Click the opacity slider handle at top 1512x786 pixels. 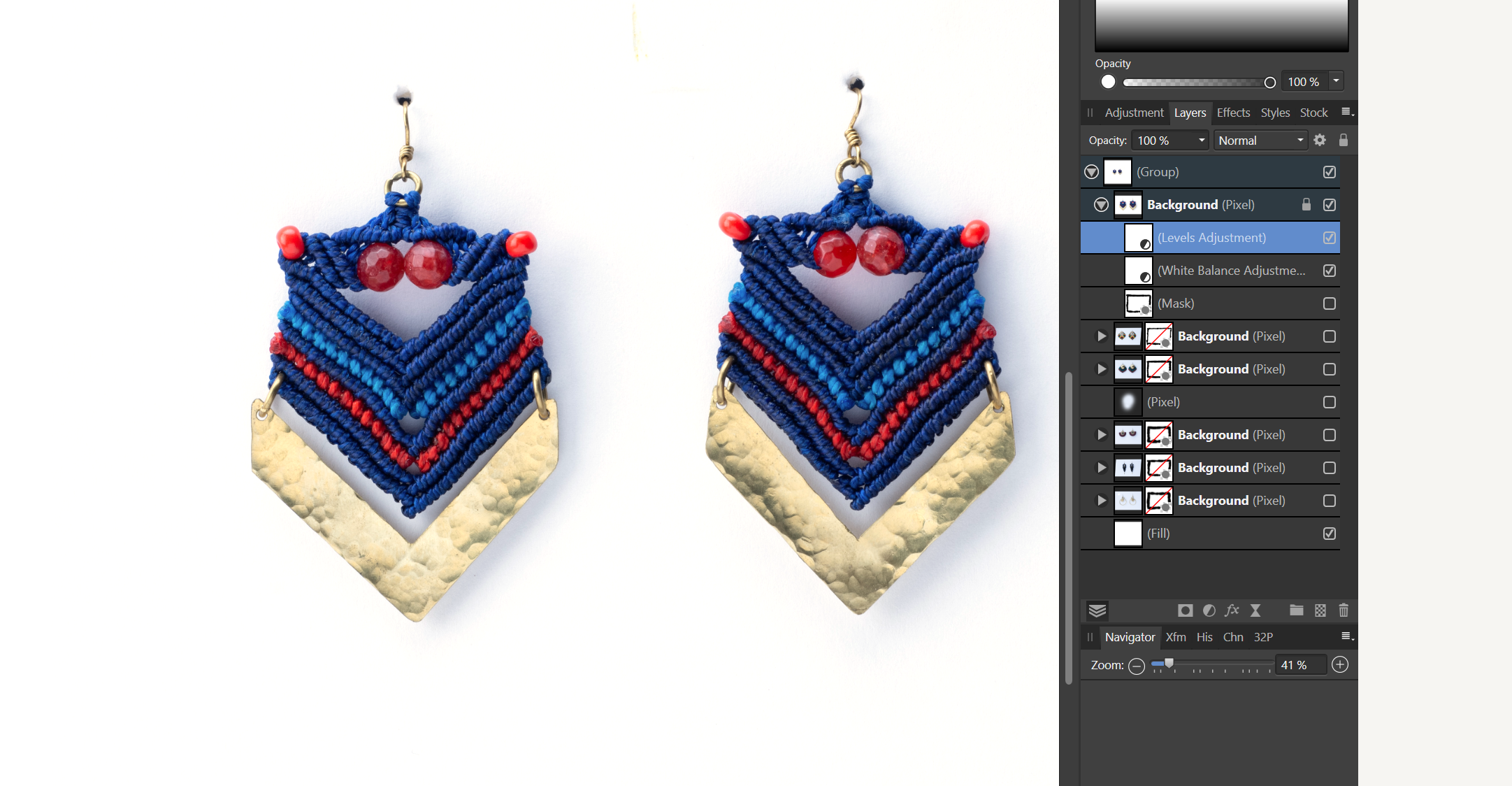(x=1270, y=83)
